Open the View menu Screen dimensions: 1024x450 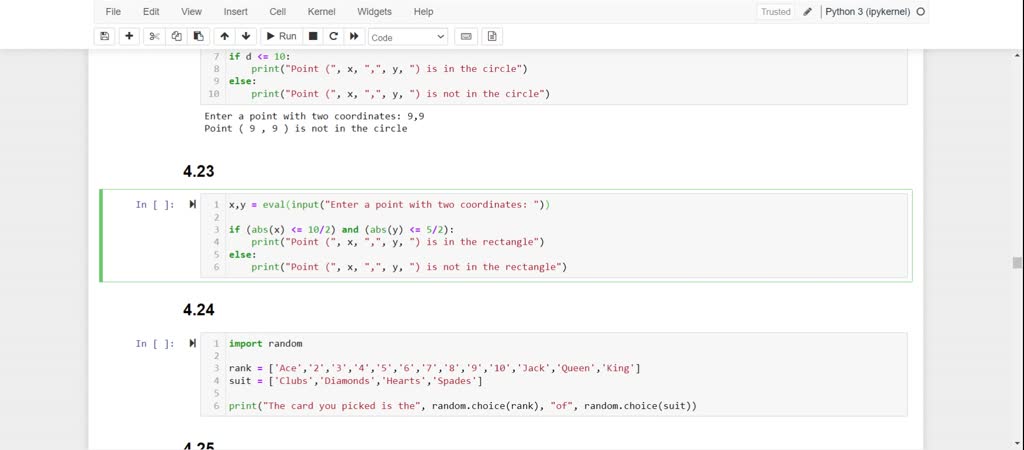(x=191, y=12)
